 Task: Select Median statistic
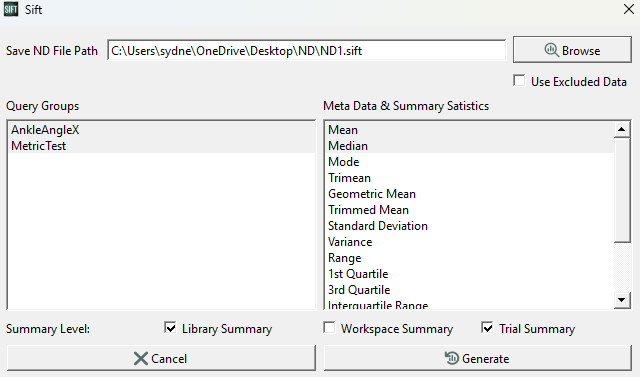(x=470, y=146)
